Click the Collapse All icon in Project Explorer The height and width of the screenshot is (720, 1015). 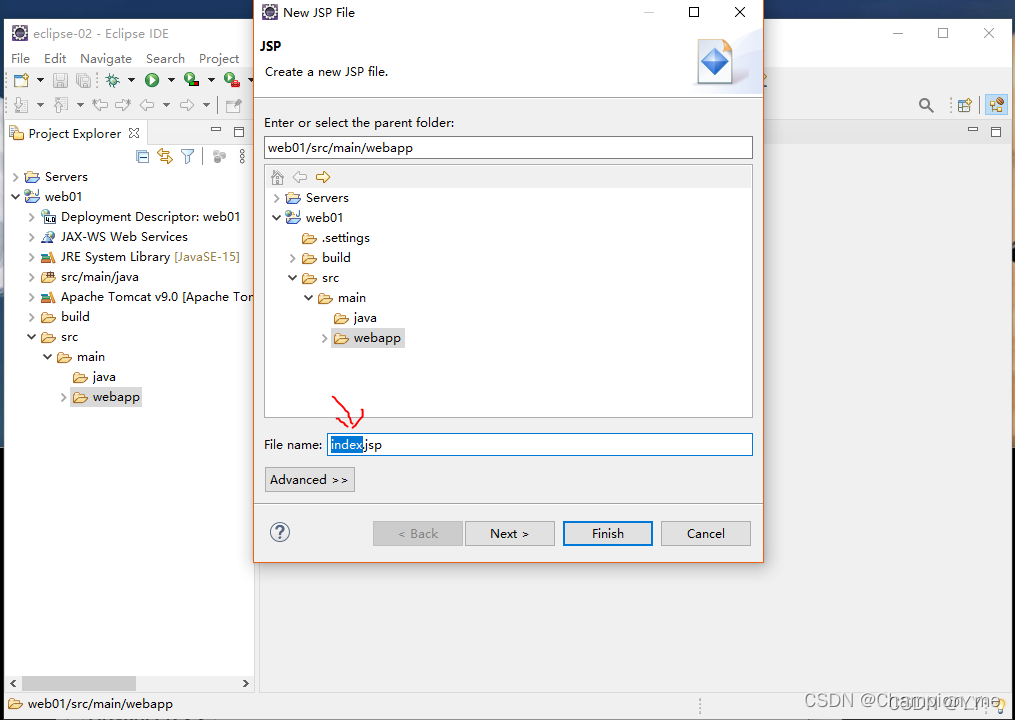tap(142, 156)
